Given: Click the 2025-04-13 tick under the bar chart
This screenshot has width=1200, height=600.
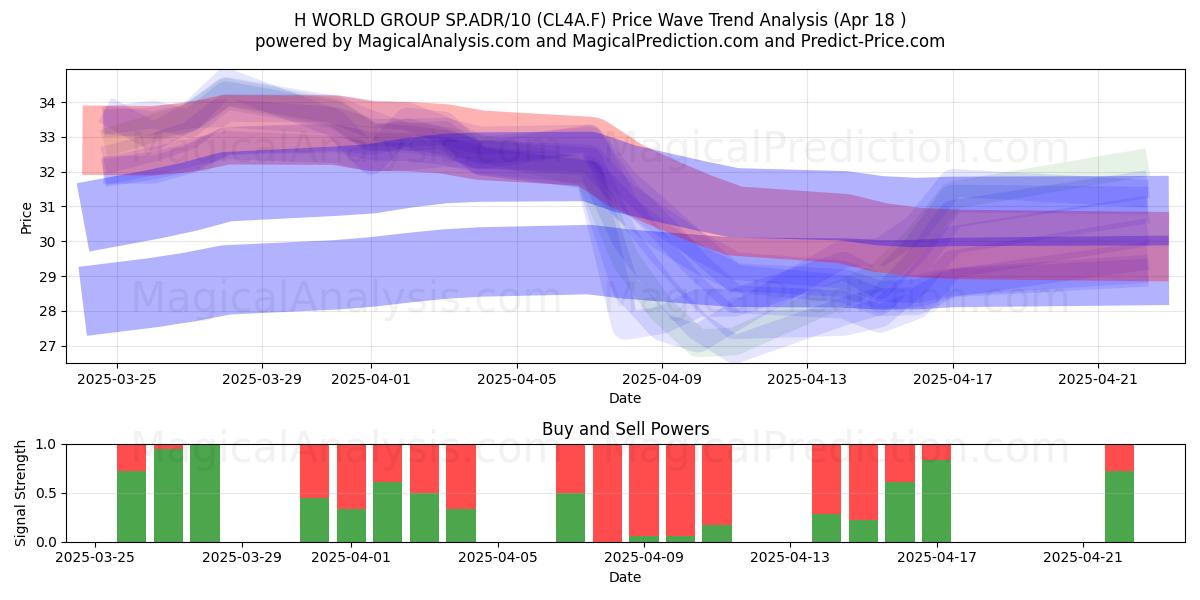Looking at the screenshot, I should tap(790, 558).
